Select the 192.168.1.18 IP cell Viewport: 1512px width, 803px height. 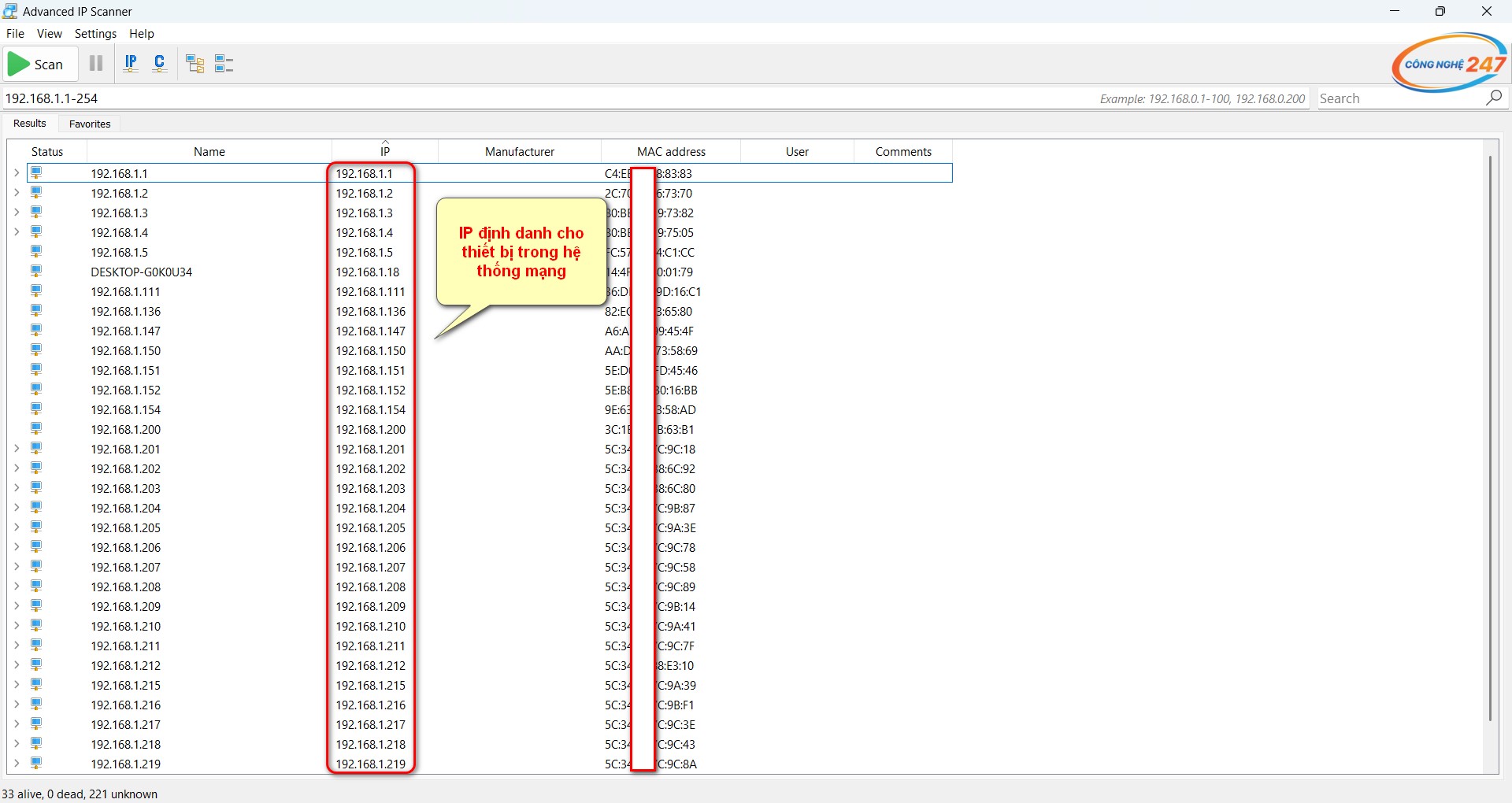click(x=368, y=272)
